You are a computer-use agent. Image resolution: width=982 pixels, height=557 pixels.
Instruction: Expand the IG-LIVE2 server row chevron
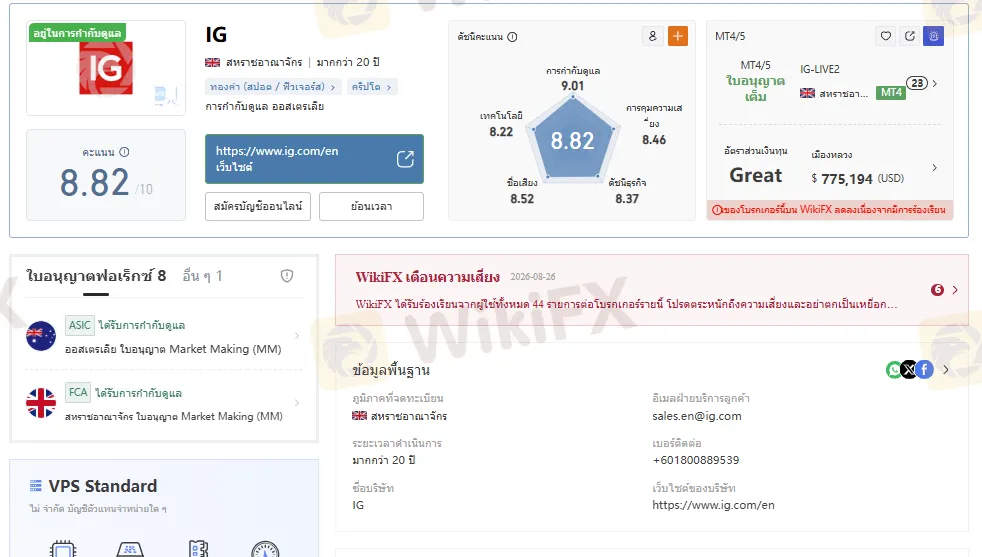pyautogui.click(x=934, y=83)
